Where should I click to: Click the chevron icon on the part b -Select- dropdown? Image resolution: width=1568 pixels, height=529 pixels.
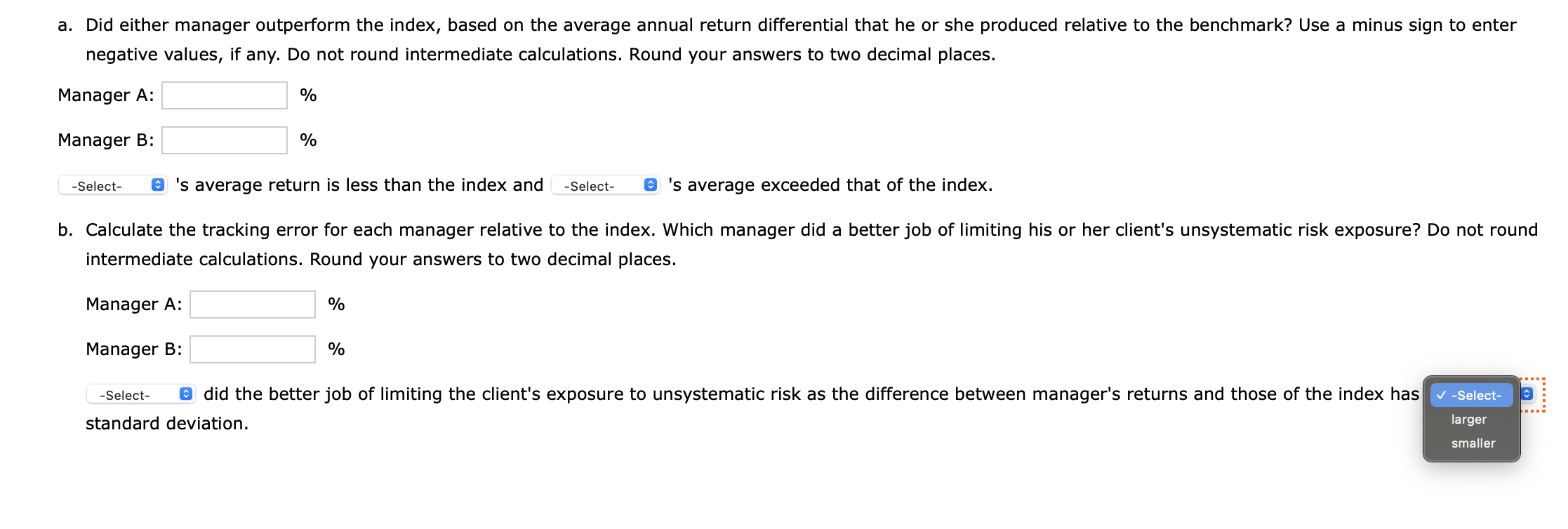click(185, 394)
